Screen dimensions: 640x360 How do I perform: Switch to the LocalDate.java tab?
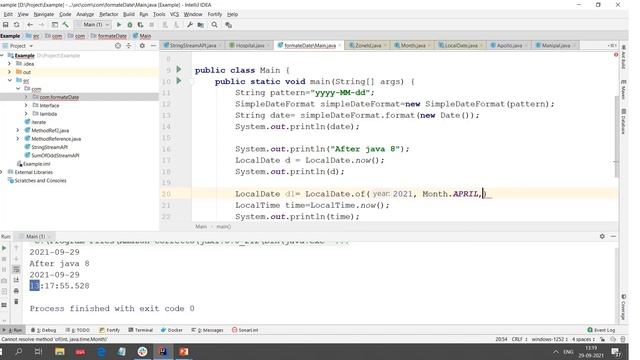(460, 45)
